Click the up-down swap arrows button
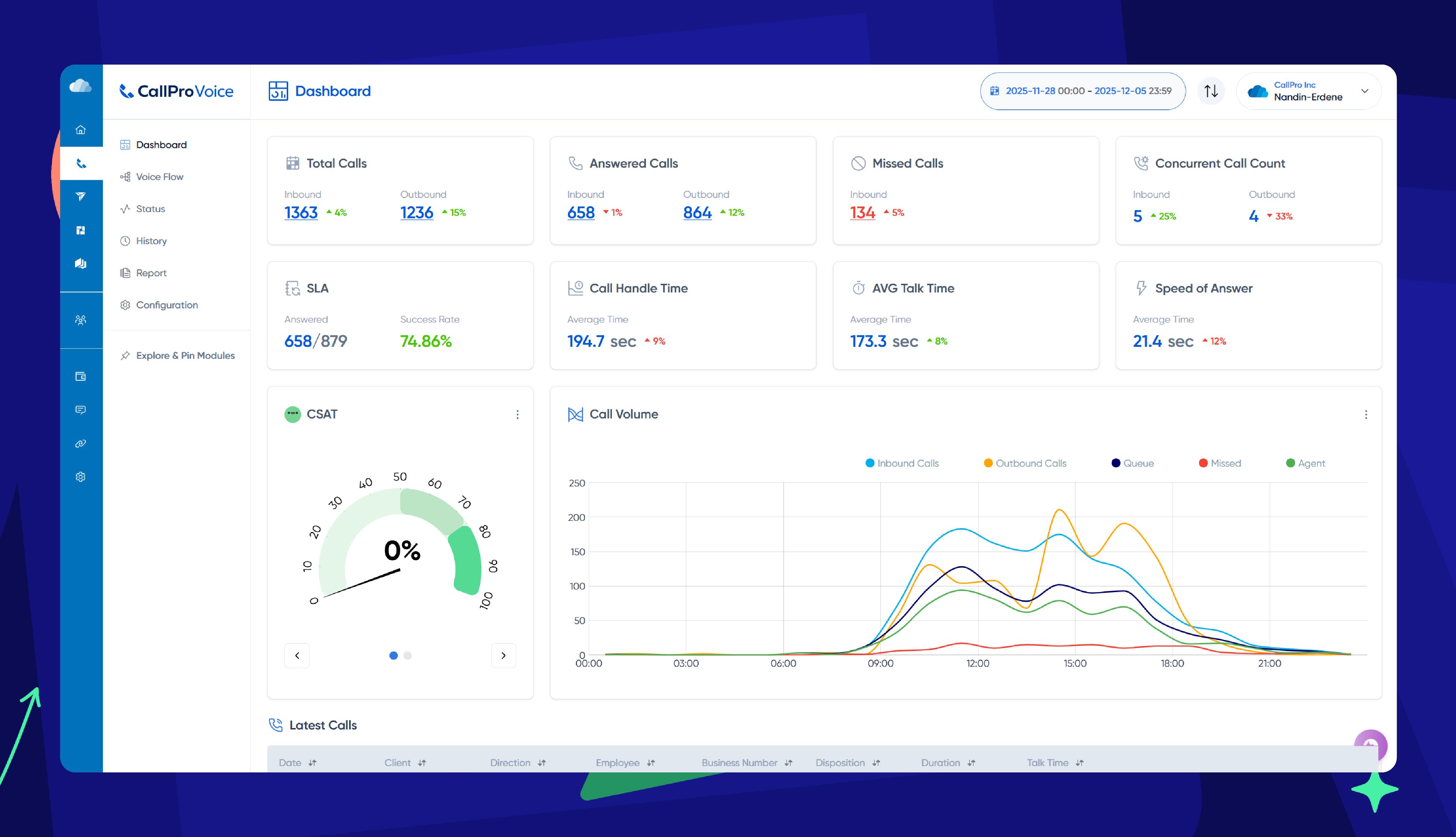Image resolution: width=1456 pixels, height=837 pixels. [x=1211, y=91]
